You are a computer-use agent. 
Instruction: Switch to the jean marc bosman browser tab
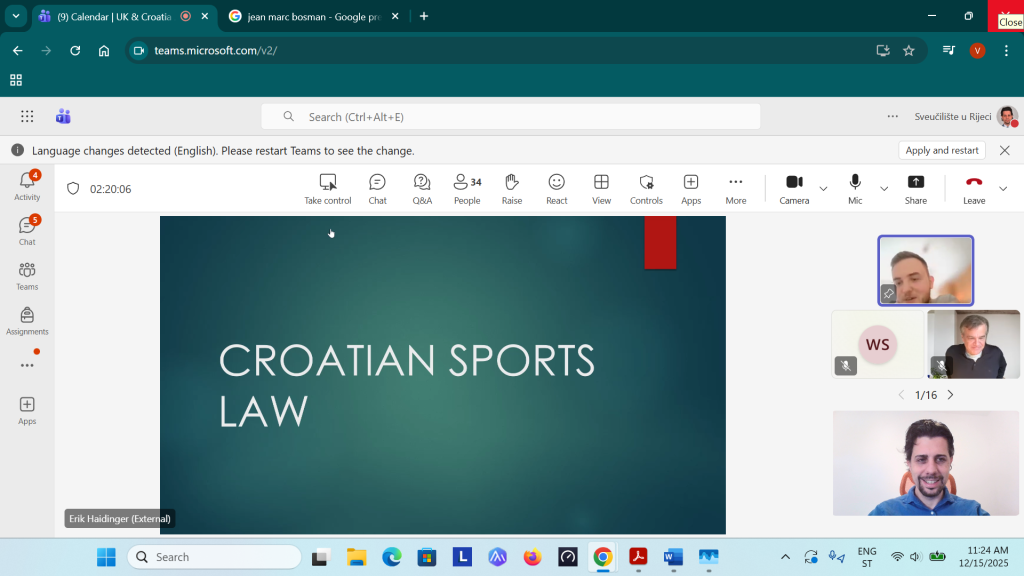[x=310, y=16]
